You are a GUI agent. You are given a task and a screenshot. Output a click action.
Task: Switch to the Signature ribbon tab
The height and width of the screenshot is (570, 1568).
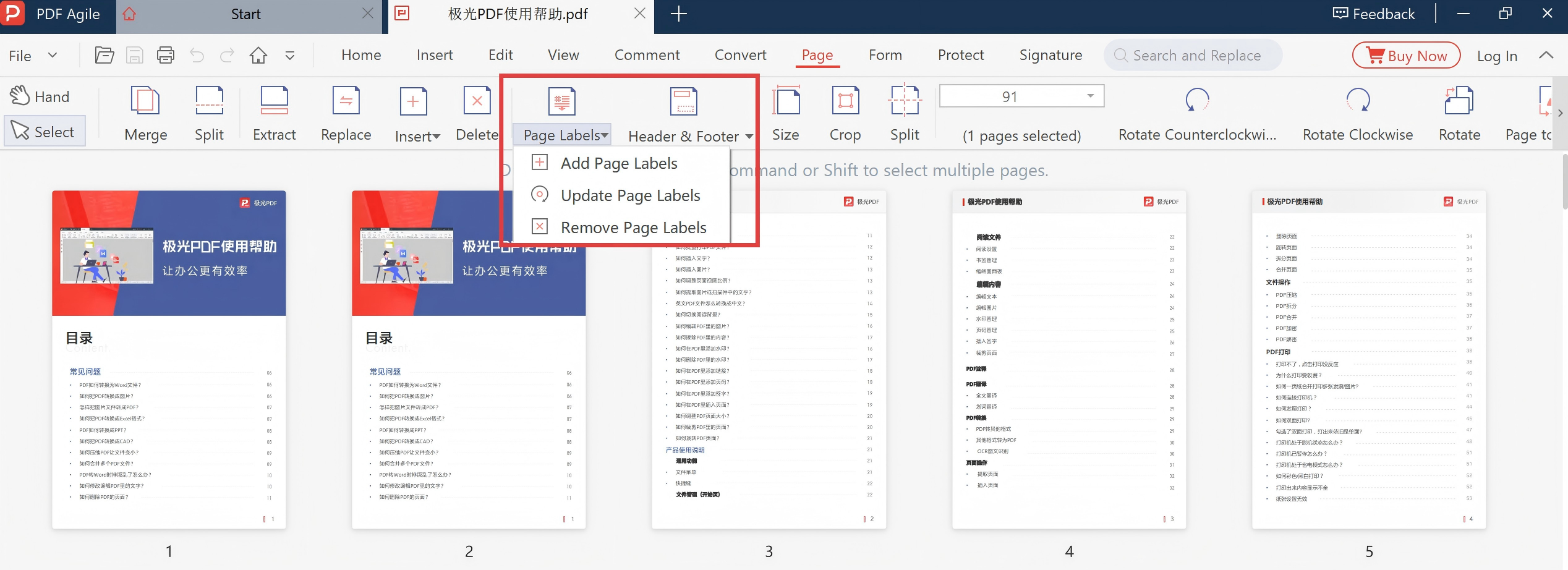(1050, 55)
